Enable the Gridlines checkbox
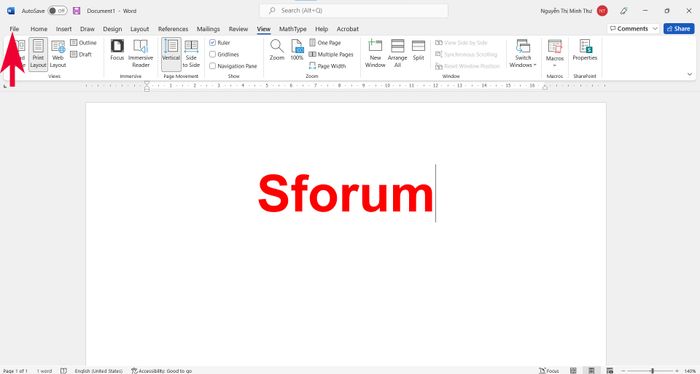 (x=212, y=54)
